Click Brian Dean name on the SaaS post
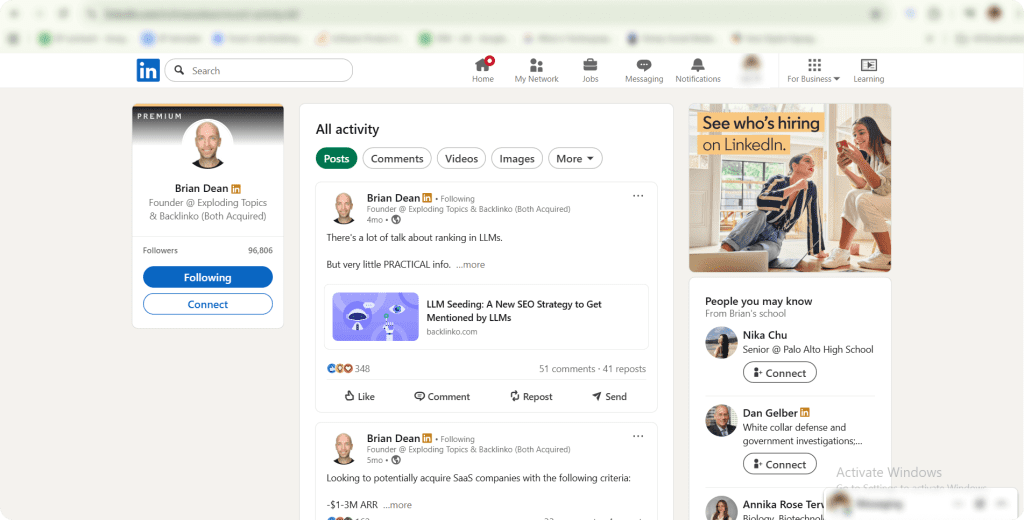Screen dimensions: 1024x520 [393, 438]
